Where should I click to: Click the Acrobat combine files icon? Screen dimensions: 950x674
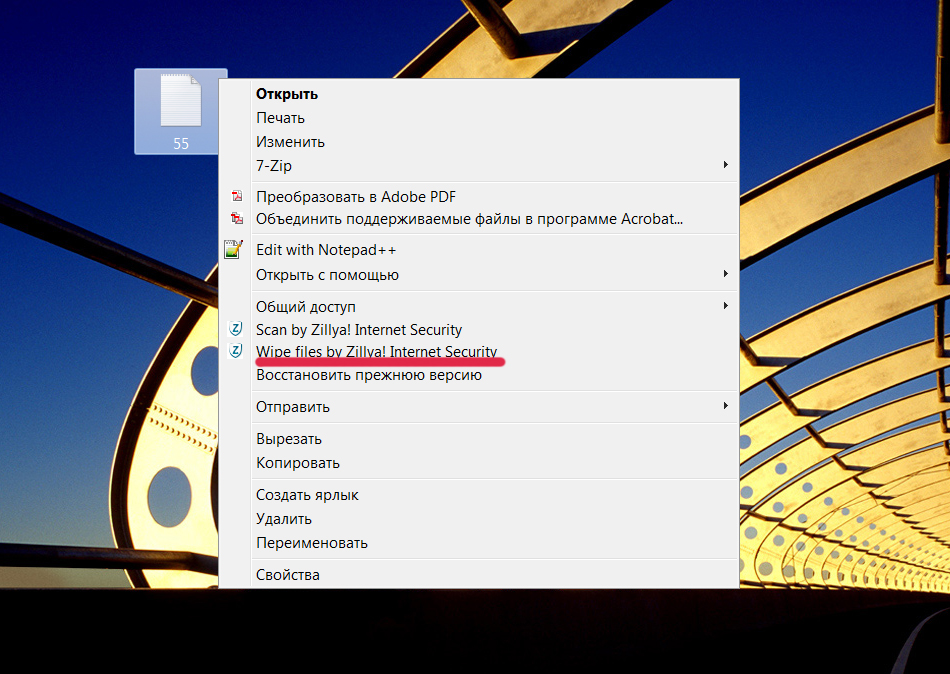pyautogui.click(x=236, y=218)
